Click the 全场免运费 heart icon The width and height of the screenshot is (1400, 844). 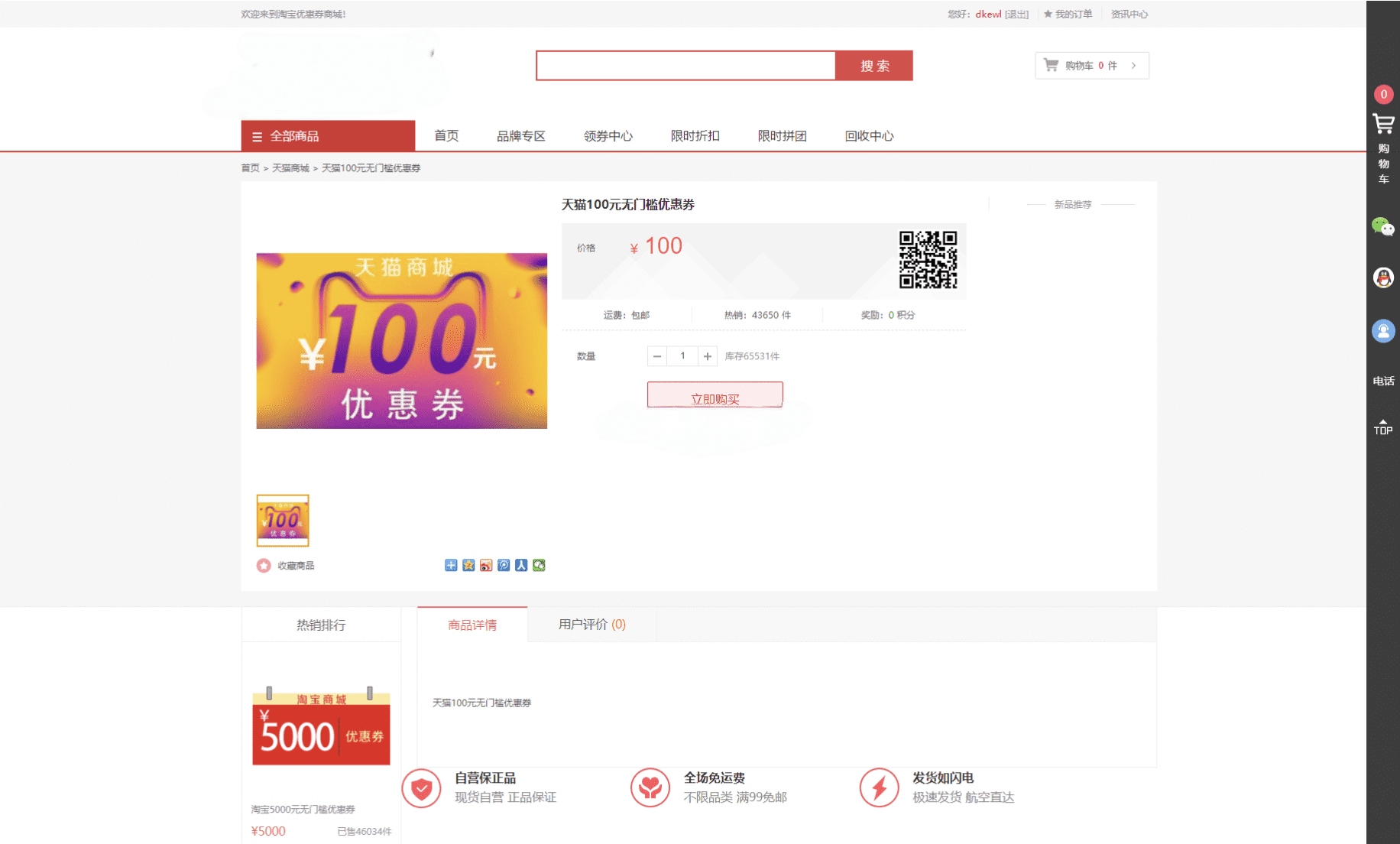click(650, 788)
